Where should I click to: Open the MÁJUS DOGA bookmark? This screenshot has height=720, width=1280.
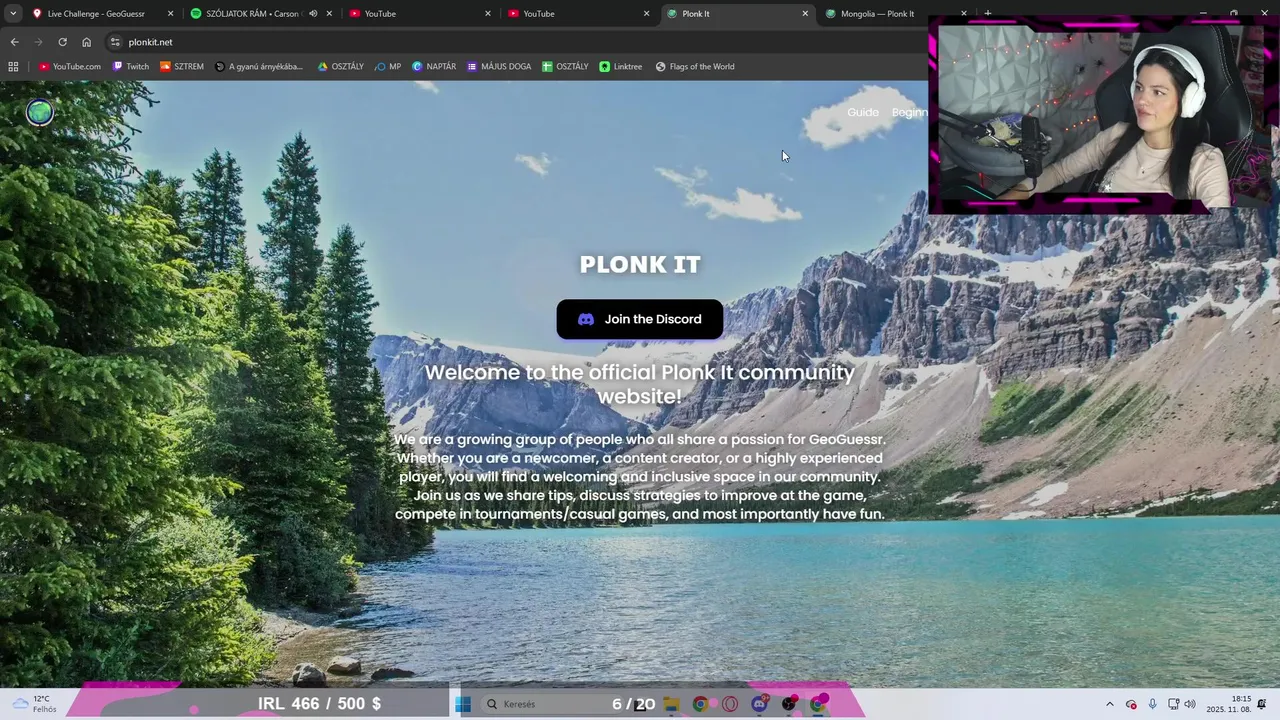point(499,67)
